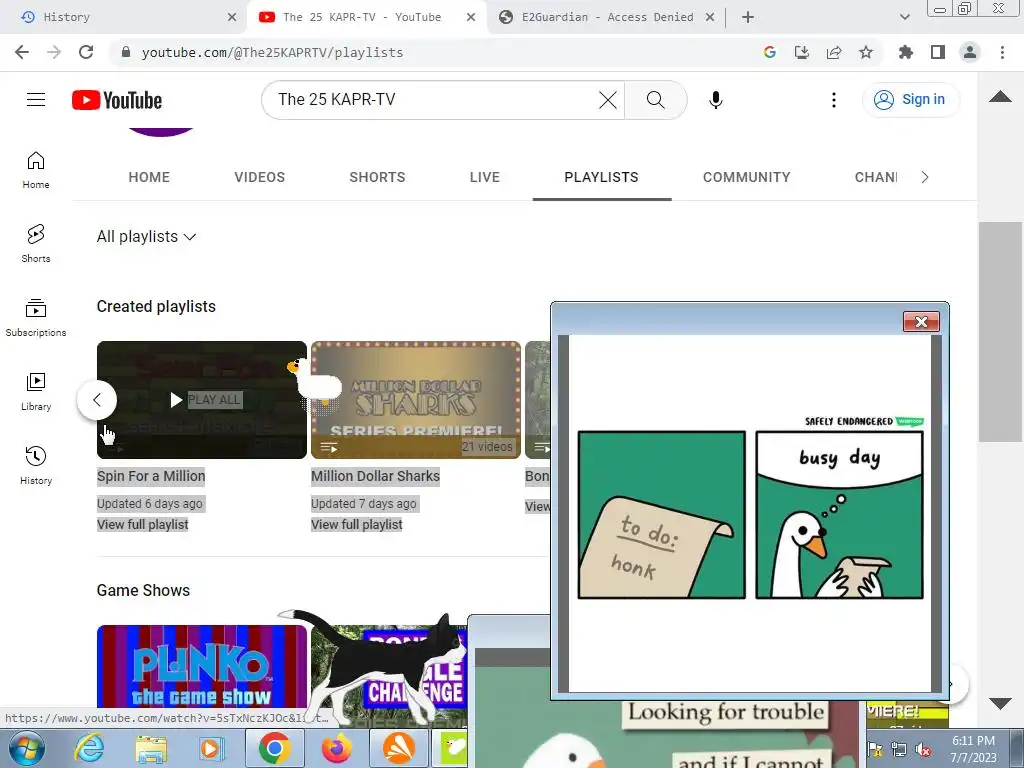Bookmark this page with the star icon
This screenshot has height=768, width=1024.
coord(865,52)
